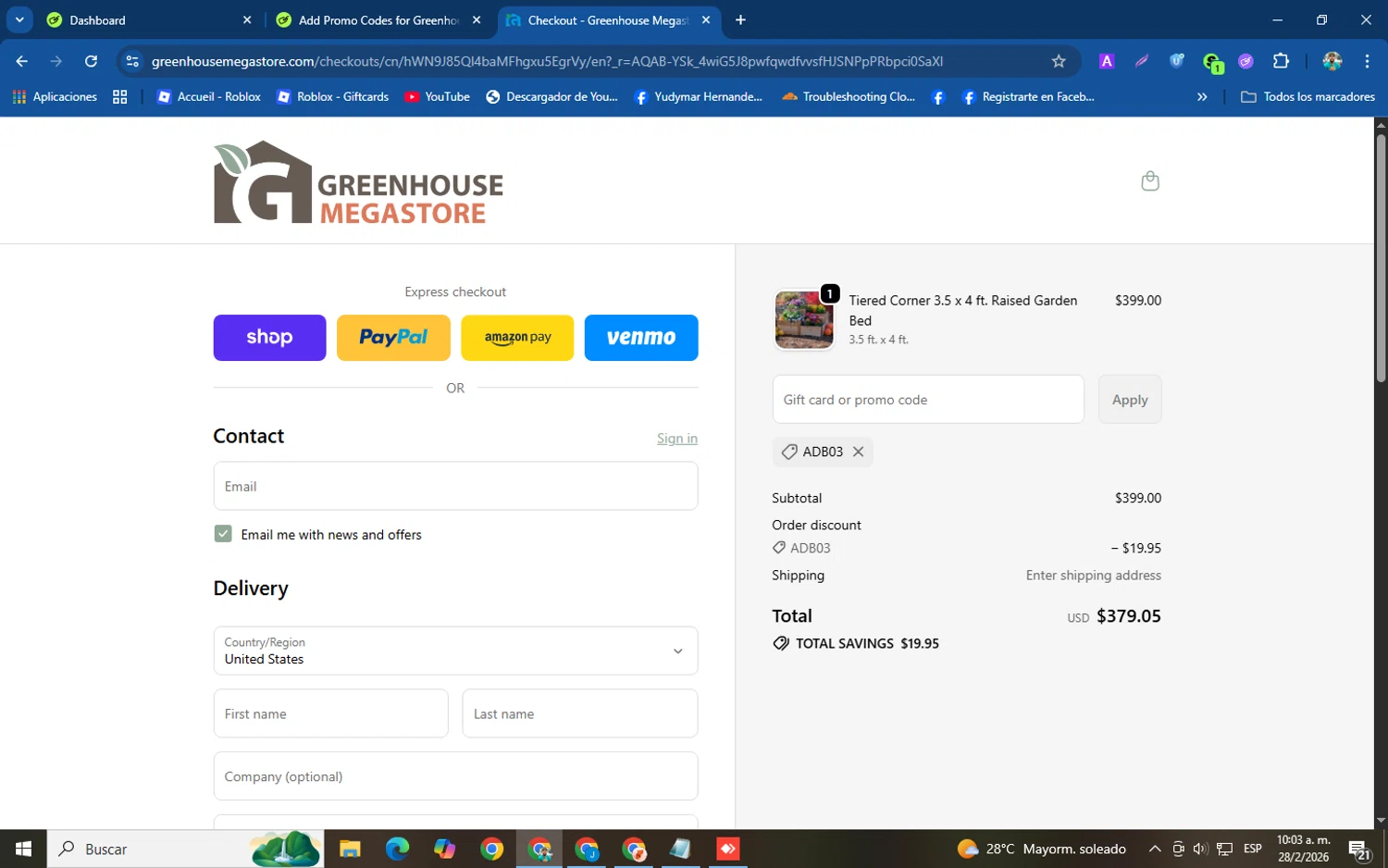Open the Aplicaciones apps shortcut

55,96
